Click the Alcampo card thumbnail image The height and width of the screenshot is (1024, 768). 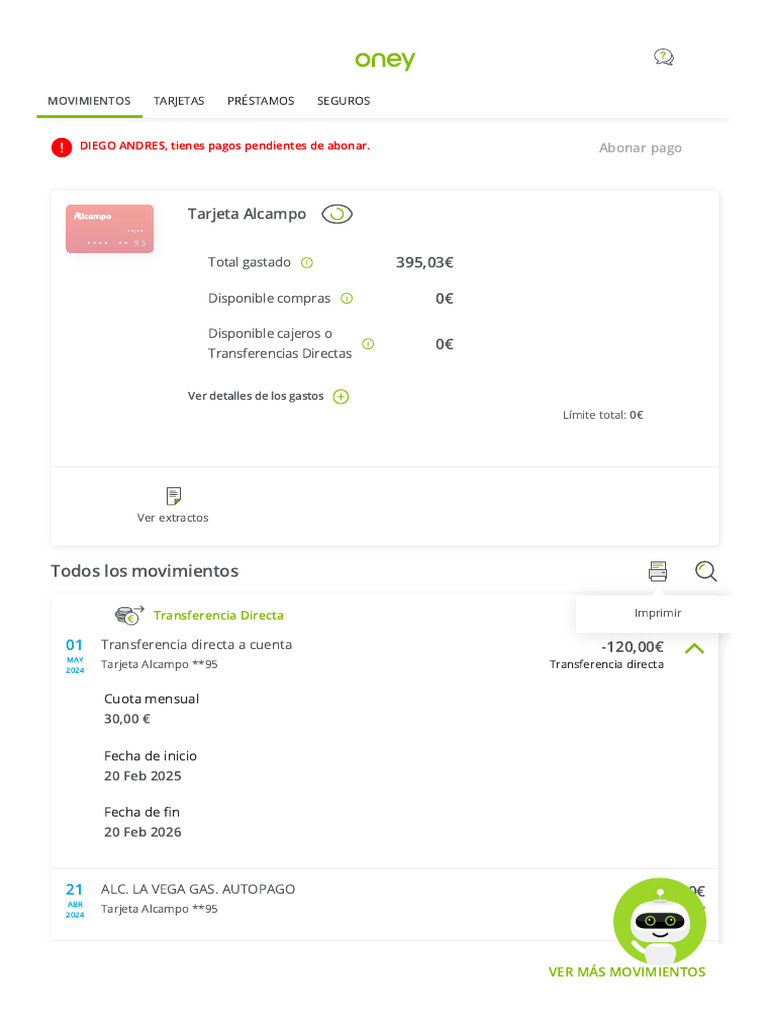[110, 229]
